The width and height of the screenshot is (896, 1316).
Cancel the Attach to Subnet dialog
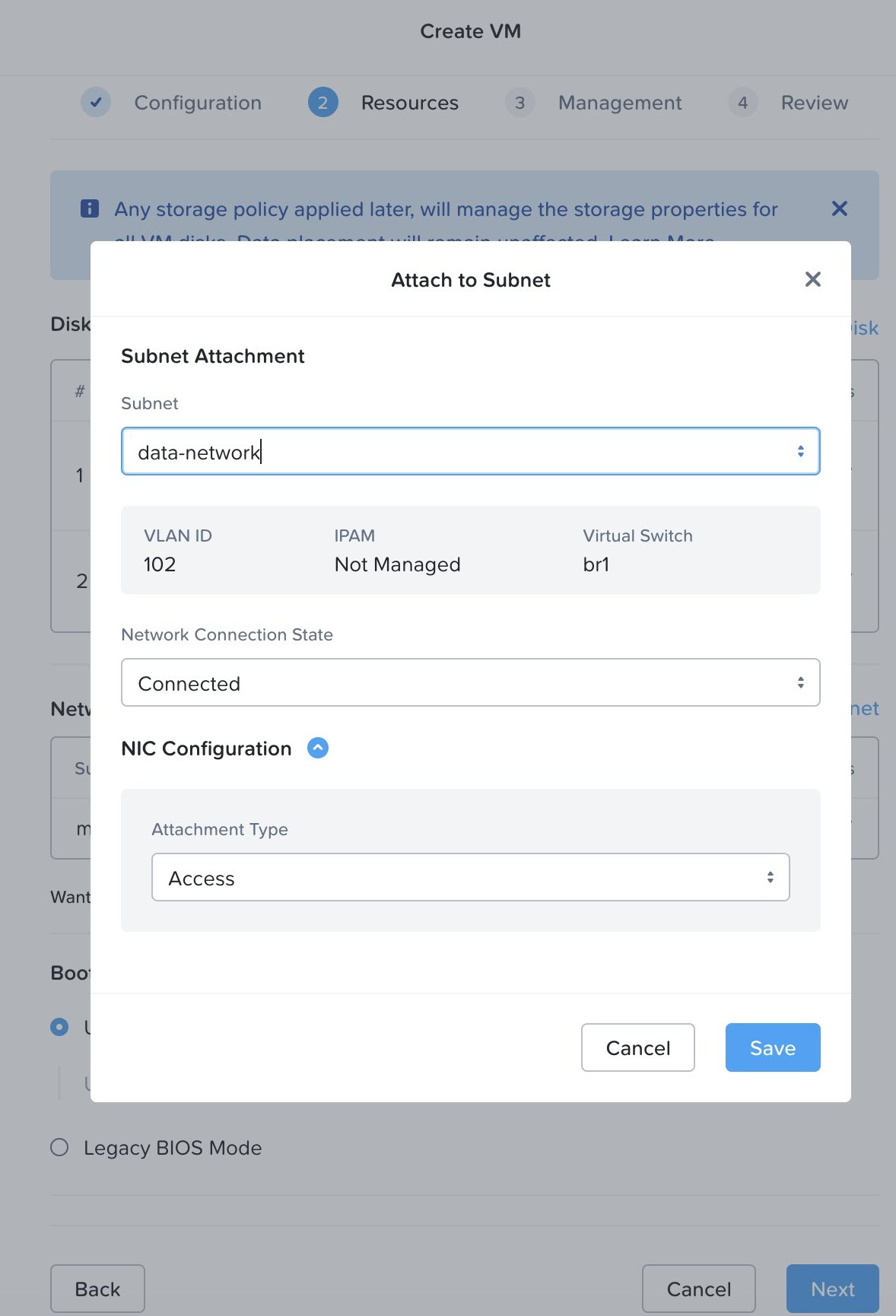pyautogui.click(x=637, y=1047)
